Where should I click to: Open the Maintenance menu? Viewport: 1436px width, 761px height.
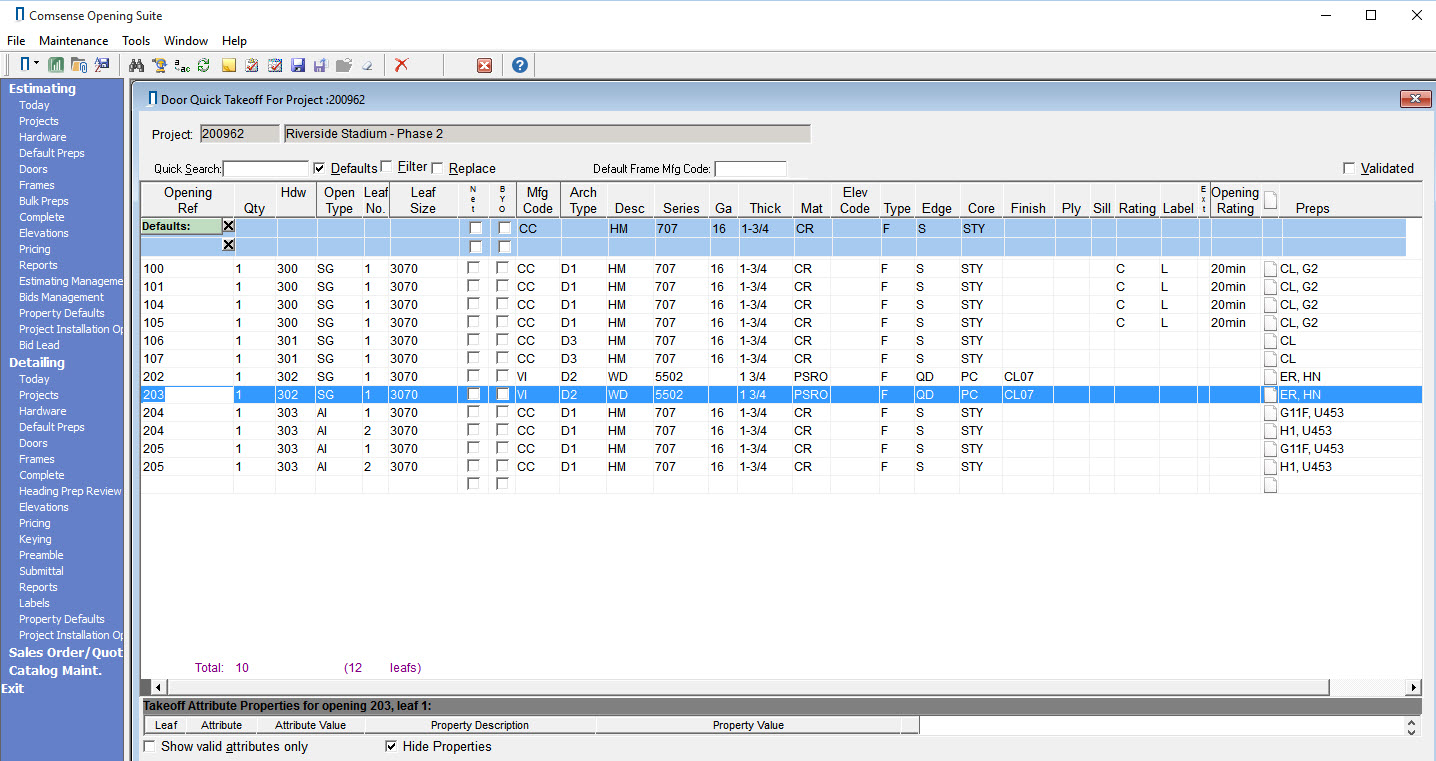[x=73, y=41]
